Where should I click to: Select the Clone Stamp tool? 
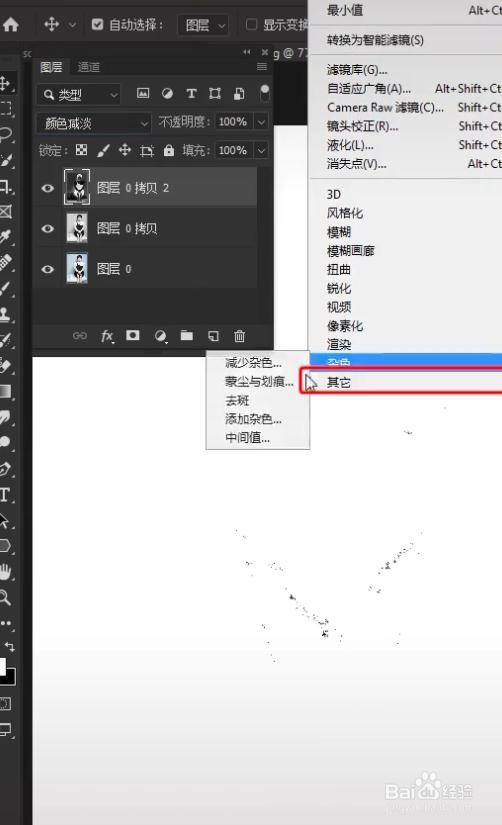pos(5,314)
